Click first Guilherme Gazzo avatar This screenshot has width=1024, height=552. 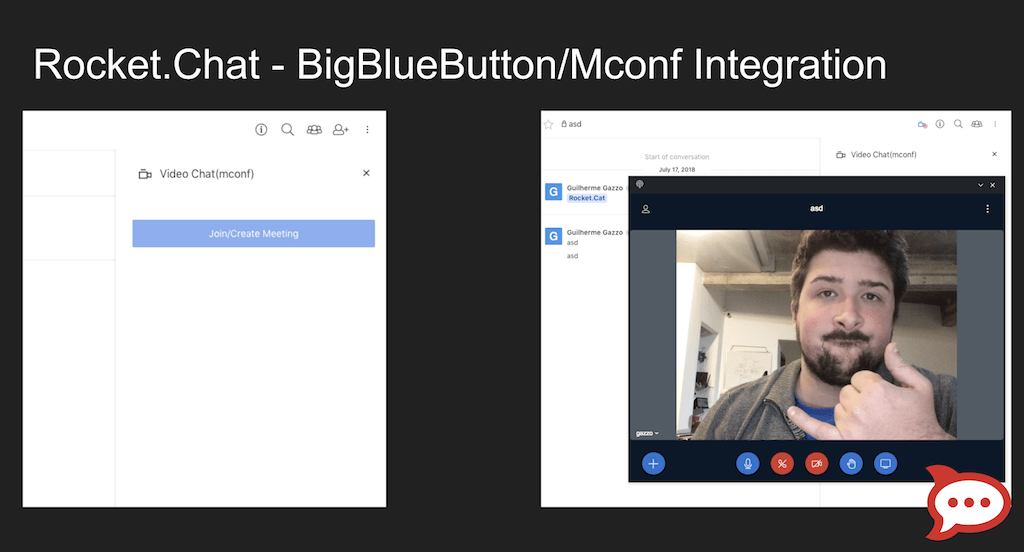pos(553,191)
